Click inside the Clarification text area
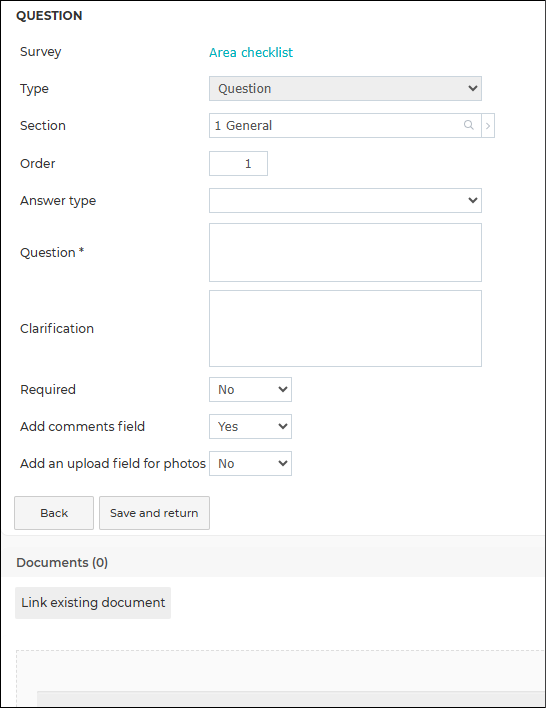 point(345,328)
